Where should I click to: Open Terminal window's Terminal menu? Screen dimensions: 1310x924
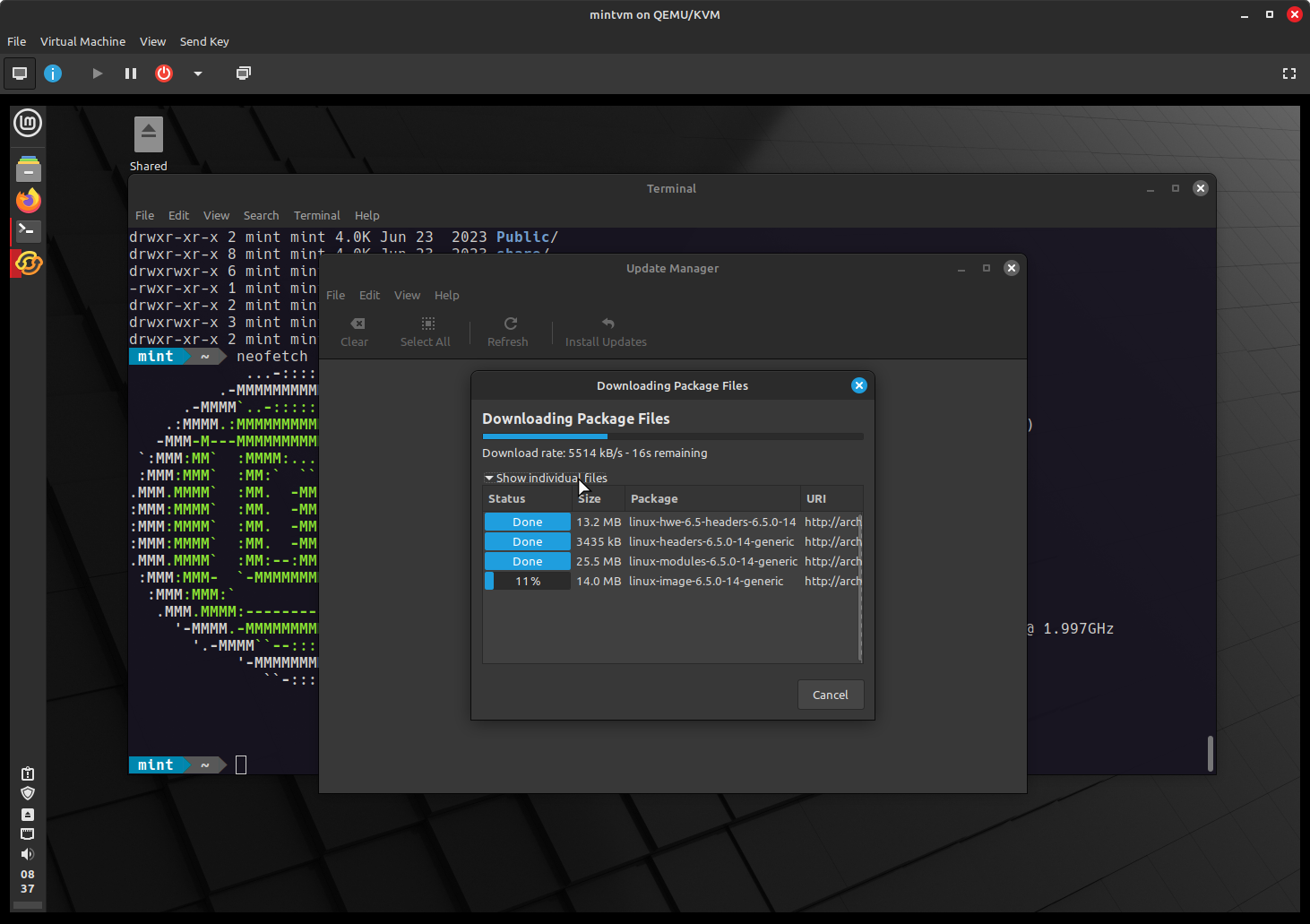pyautogui.click(x=317, y=215)
